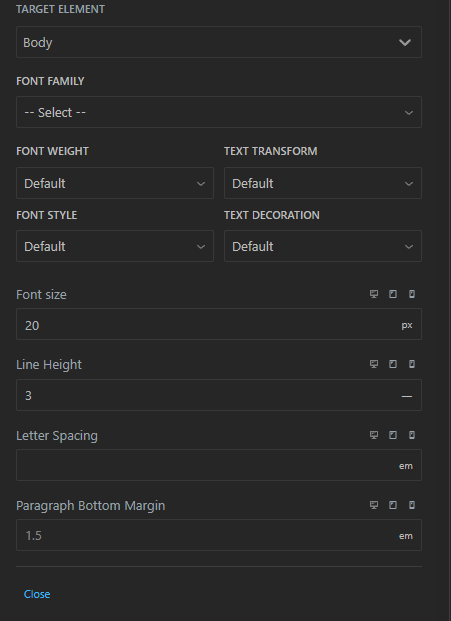
Task: Select desktop device icon for Font size
Action: [374, 294]
